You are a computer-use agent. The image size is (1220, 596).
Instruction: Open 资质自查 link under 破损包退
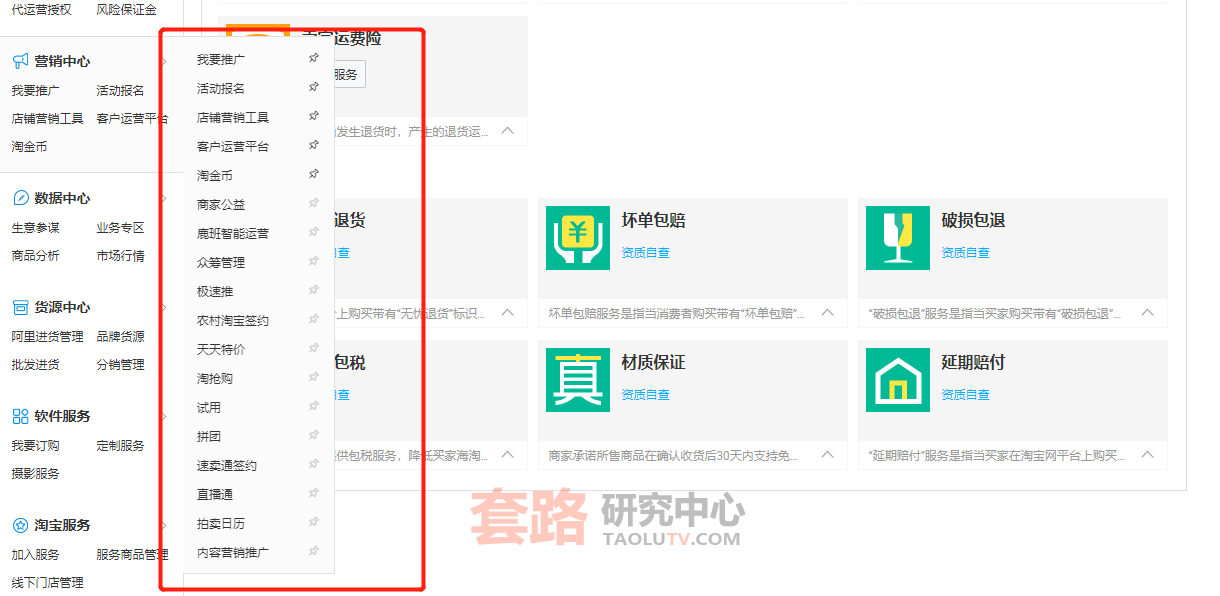click(x=965, y=253)
